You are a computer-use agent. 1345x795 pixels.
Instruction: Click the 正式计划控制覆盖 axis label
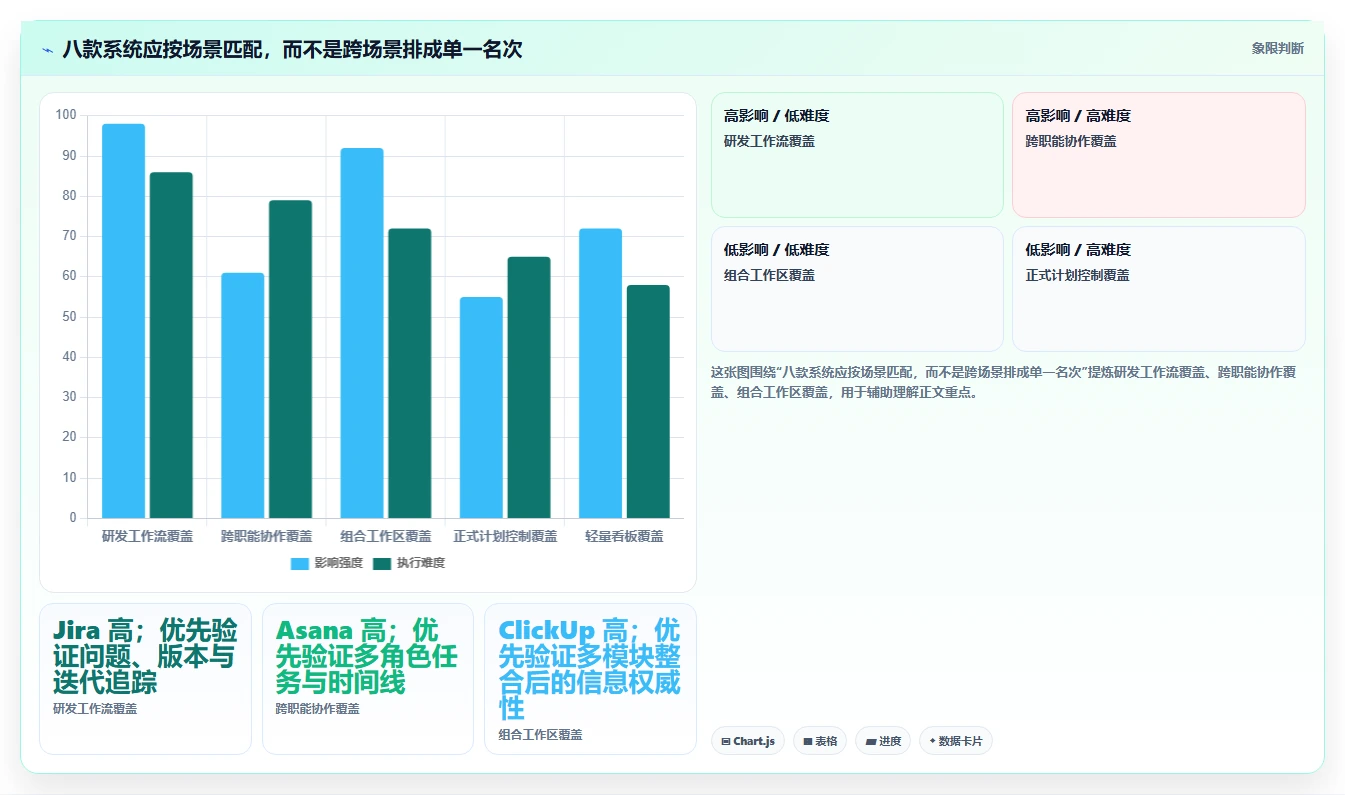(505, 536)
